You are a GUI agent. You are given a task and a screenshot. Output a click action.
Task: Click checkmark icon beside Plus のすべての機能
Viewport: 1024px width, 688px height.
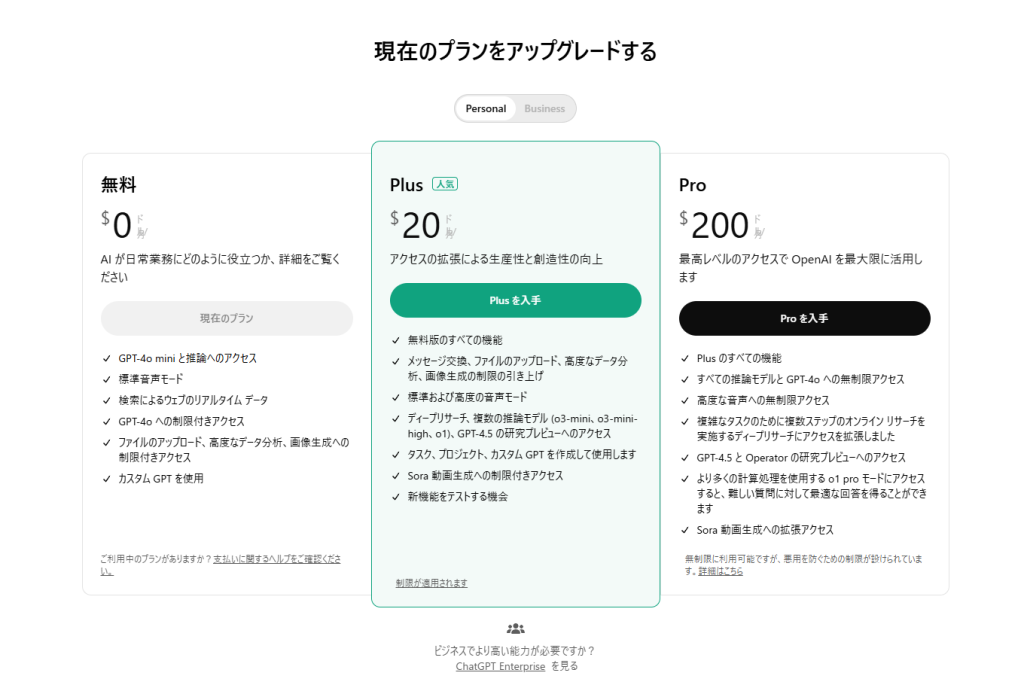pos(685,358)
